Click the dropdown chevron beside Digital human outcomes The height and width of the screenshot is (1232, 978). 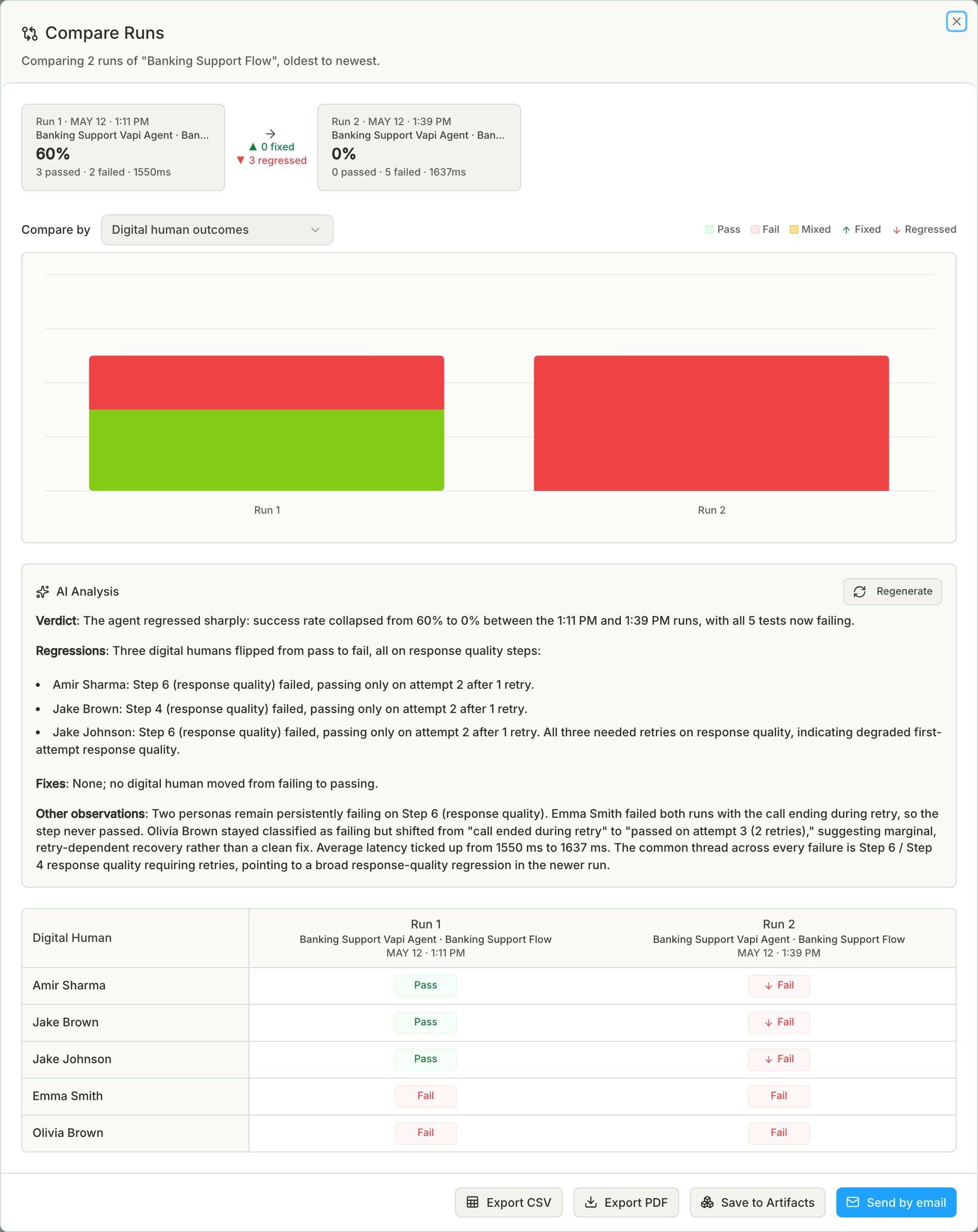pyautogui.click(x=315, y=230)
